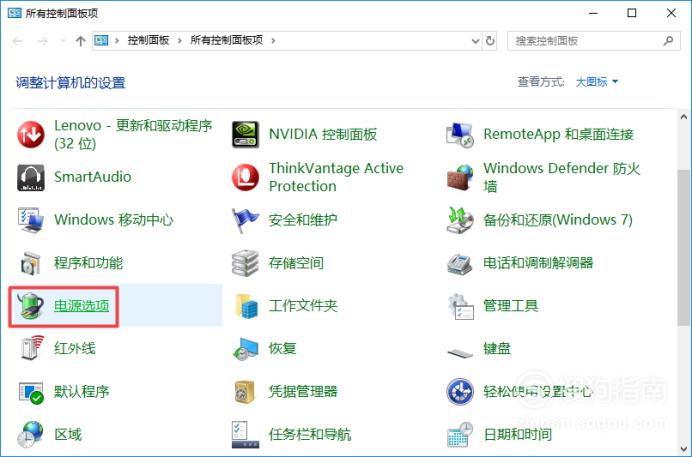The width and height of the screenshot is (692, 457).
Task: Click the 存储空间 link
Action: 296,263
